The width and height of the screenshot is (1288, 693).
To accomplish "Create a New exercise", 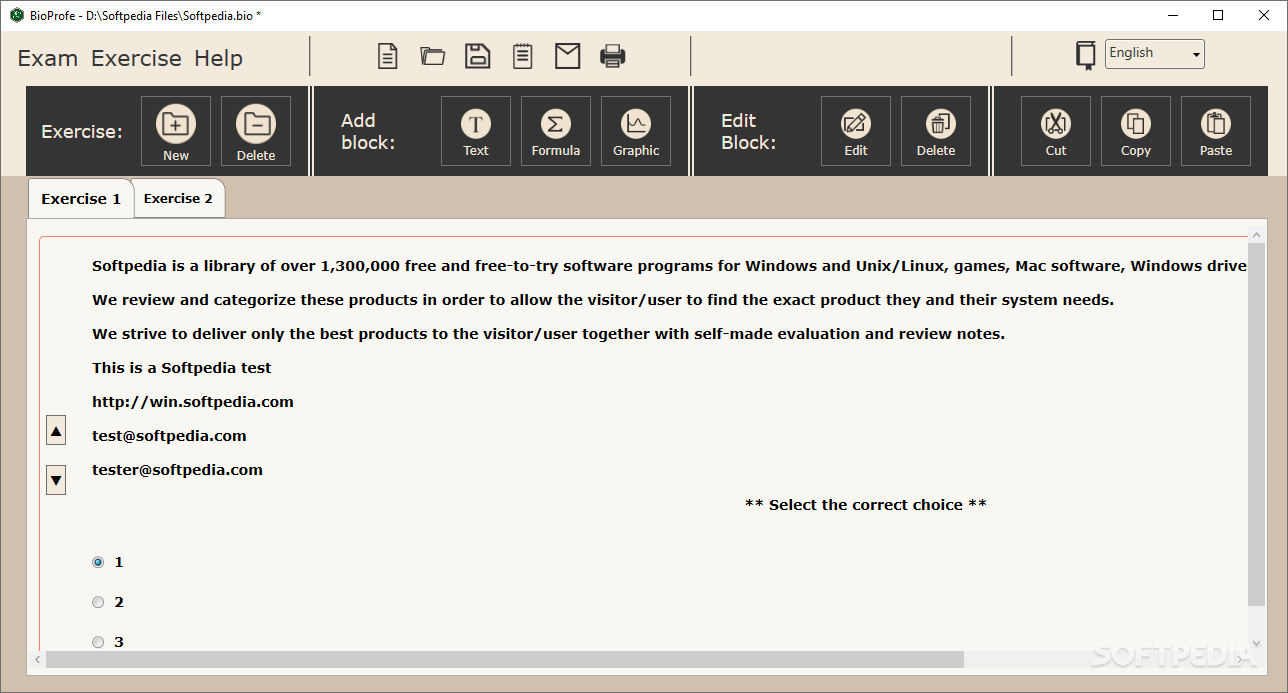I will tap(176, 131).
